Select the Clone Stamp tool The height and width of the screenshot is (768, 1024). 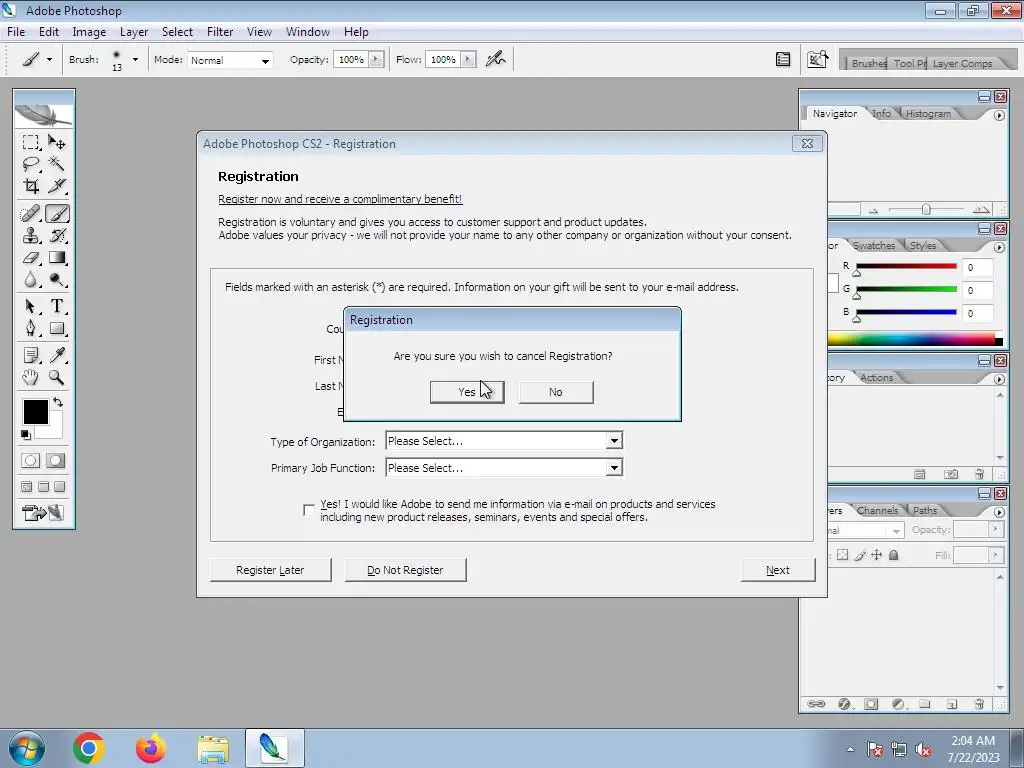30,236
